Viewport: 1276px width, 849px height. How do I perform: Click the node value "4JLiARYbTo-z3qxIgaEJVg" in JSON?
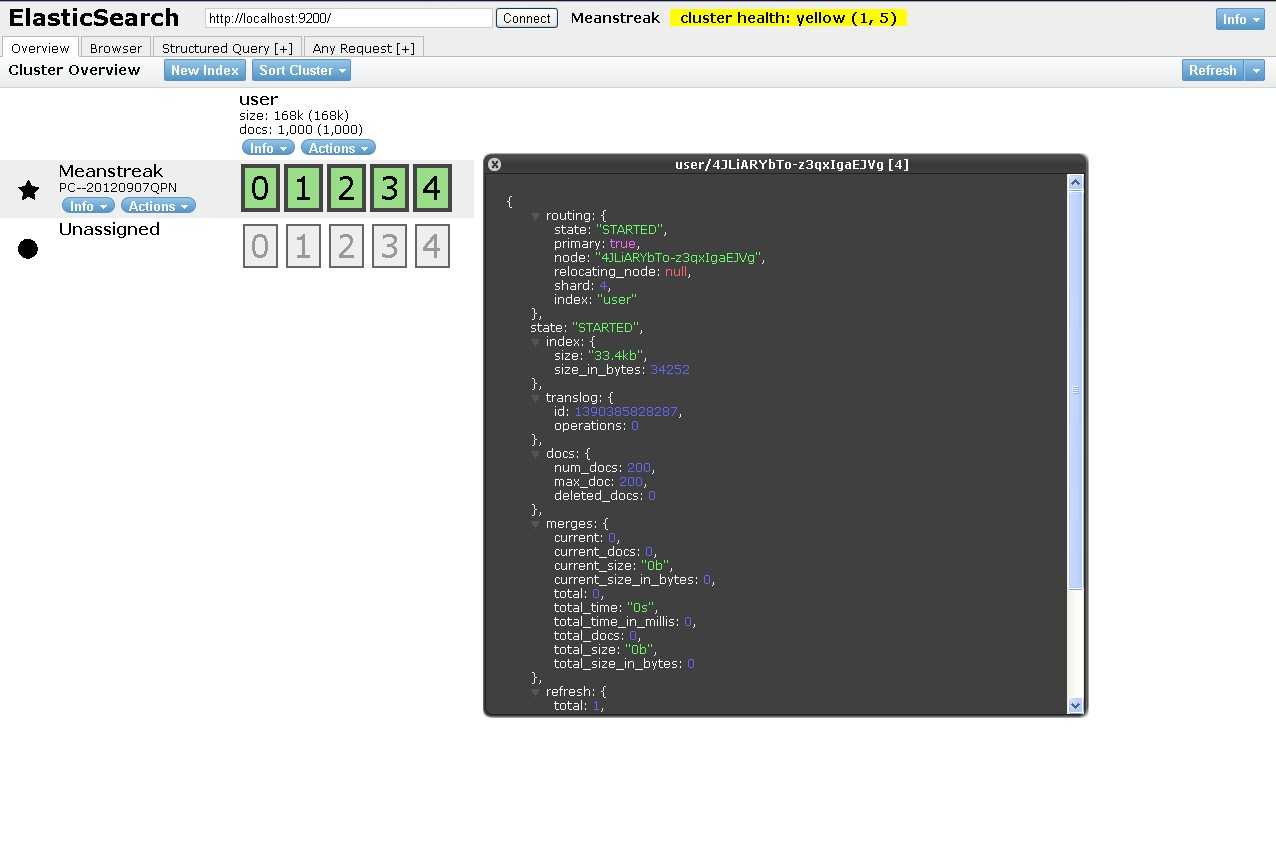pyautogui.click(x=678, y=258)
